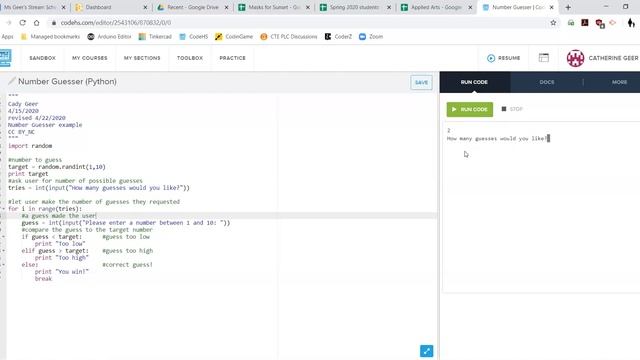Viewport: 640px width, 360px height.
Task: Close the Dashboard browser tab
Action: pyautogui.click(x=145, y=7)
